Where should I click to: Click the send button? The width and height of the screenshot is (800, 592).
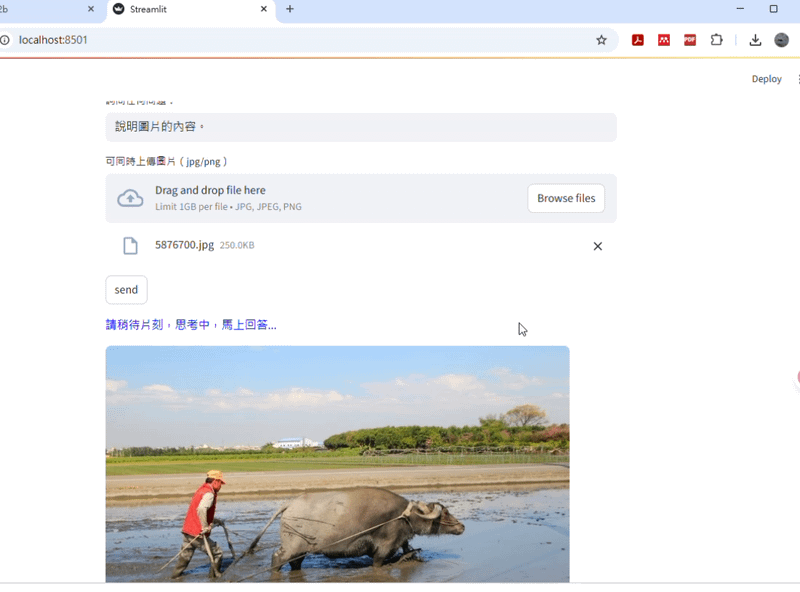point(126,290)
